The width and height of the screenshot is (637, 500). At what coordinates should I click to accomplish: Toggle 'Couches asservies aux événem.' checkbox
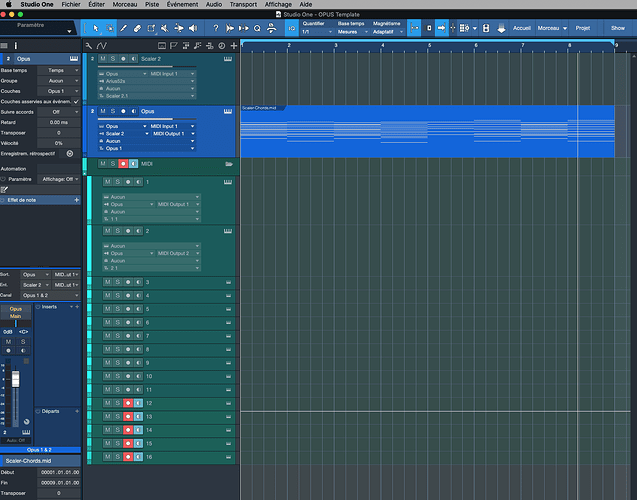click(76, 102)
